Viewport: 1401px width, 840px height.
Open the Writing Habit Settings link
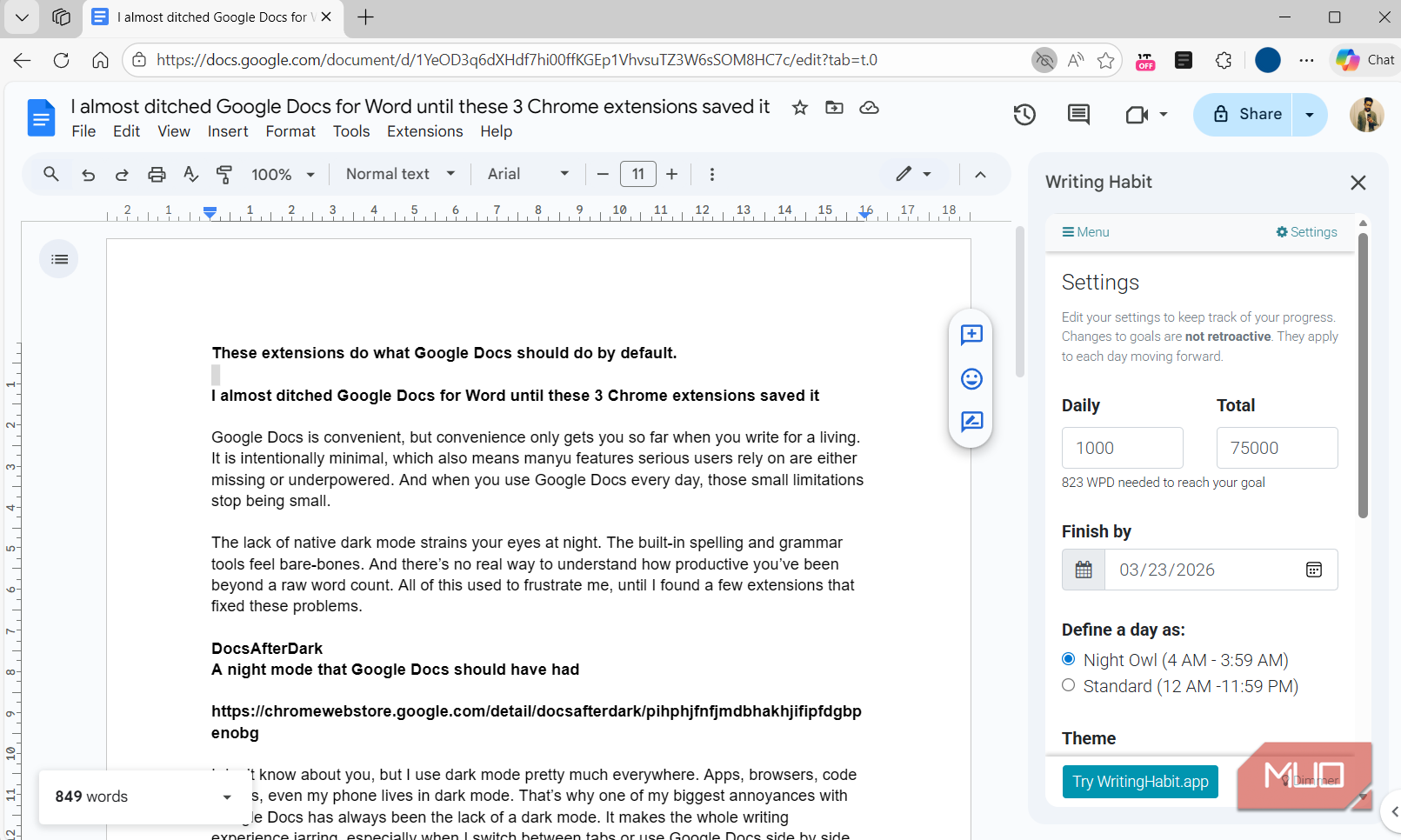click(x=1306, y=232)
